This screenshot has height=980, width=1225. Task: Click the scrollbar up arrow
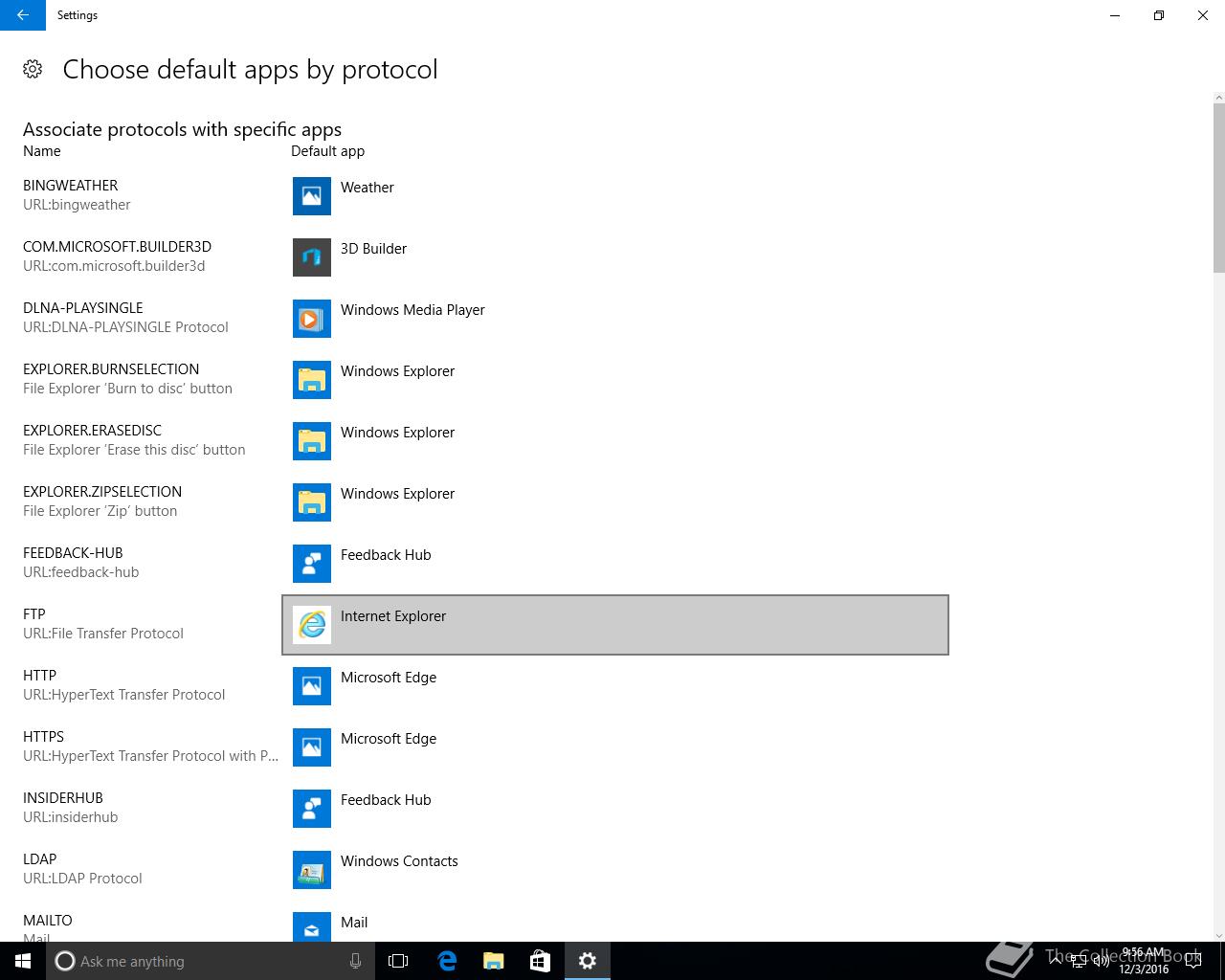click(x=1218, y=97)
